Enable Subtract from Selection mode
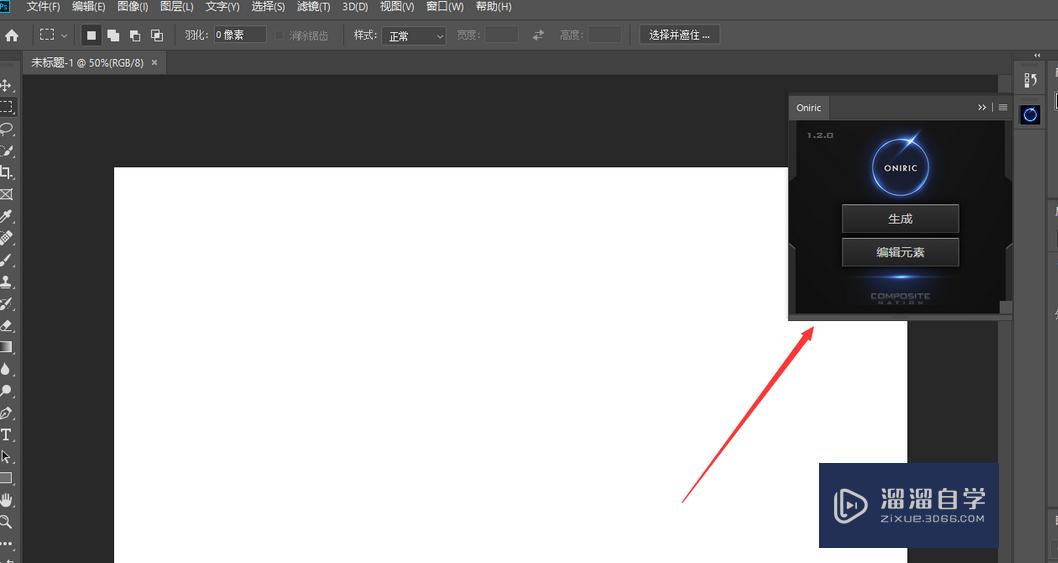Image resolution: width=1058 pixels, height=563 pixels. (135, 35)
